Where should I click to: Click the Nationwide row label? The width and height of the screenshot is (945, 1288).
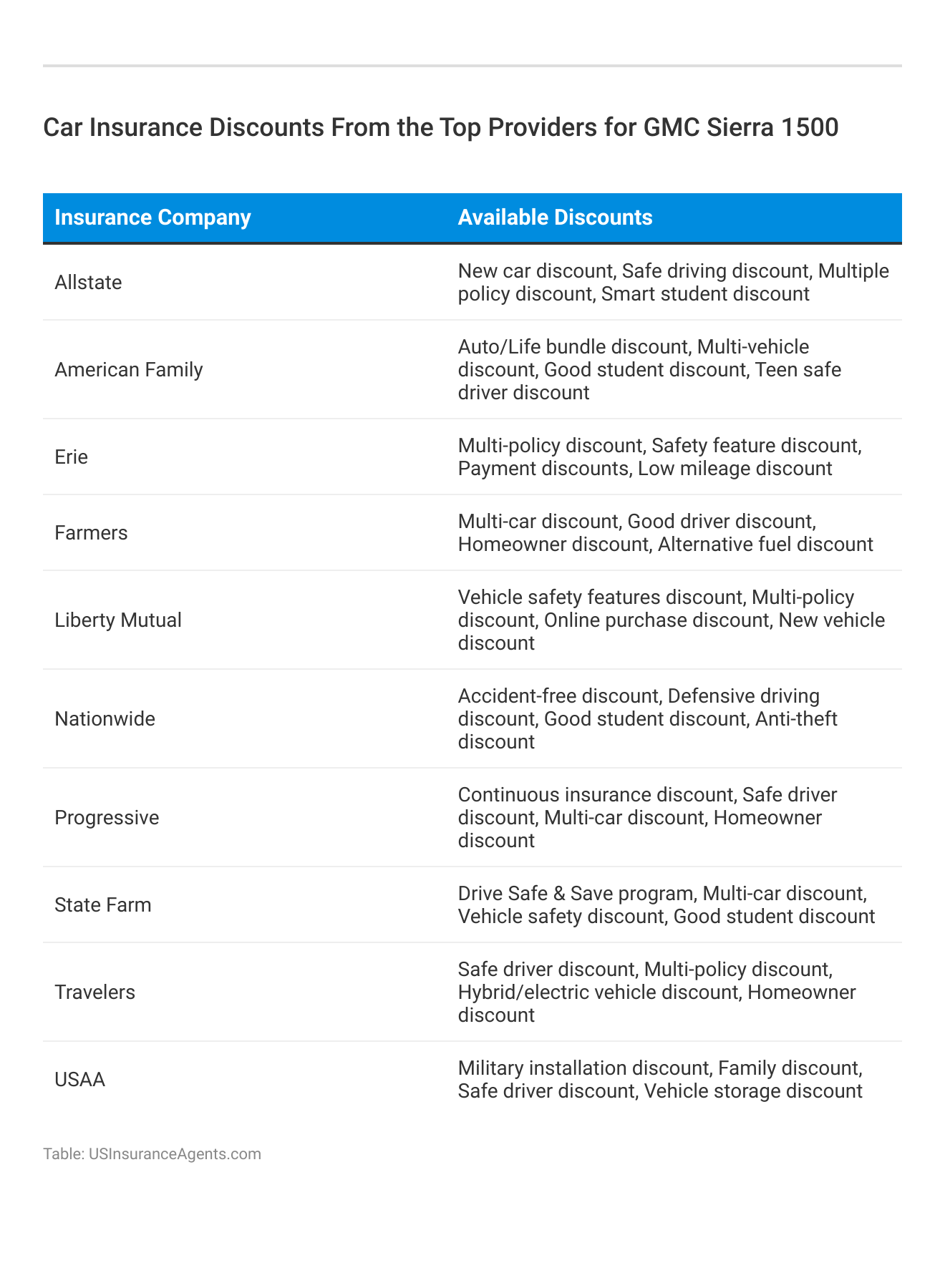(x=105, y=718)
